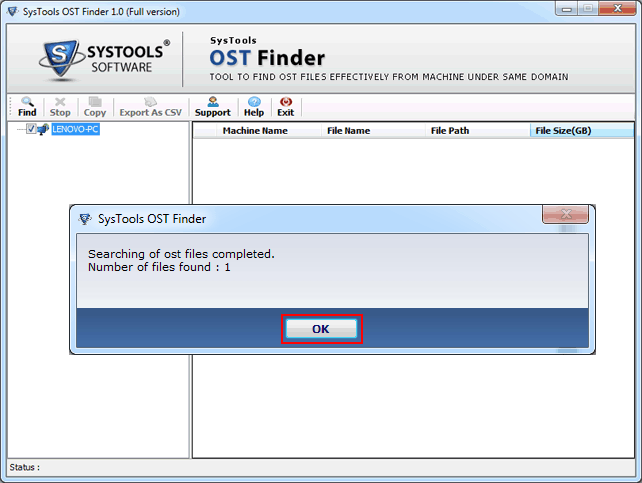642x483 pixels.
Task: Click the Export As CSV icon
Action: (150, 107)
